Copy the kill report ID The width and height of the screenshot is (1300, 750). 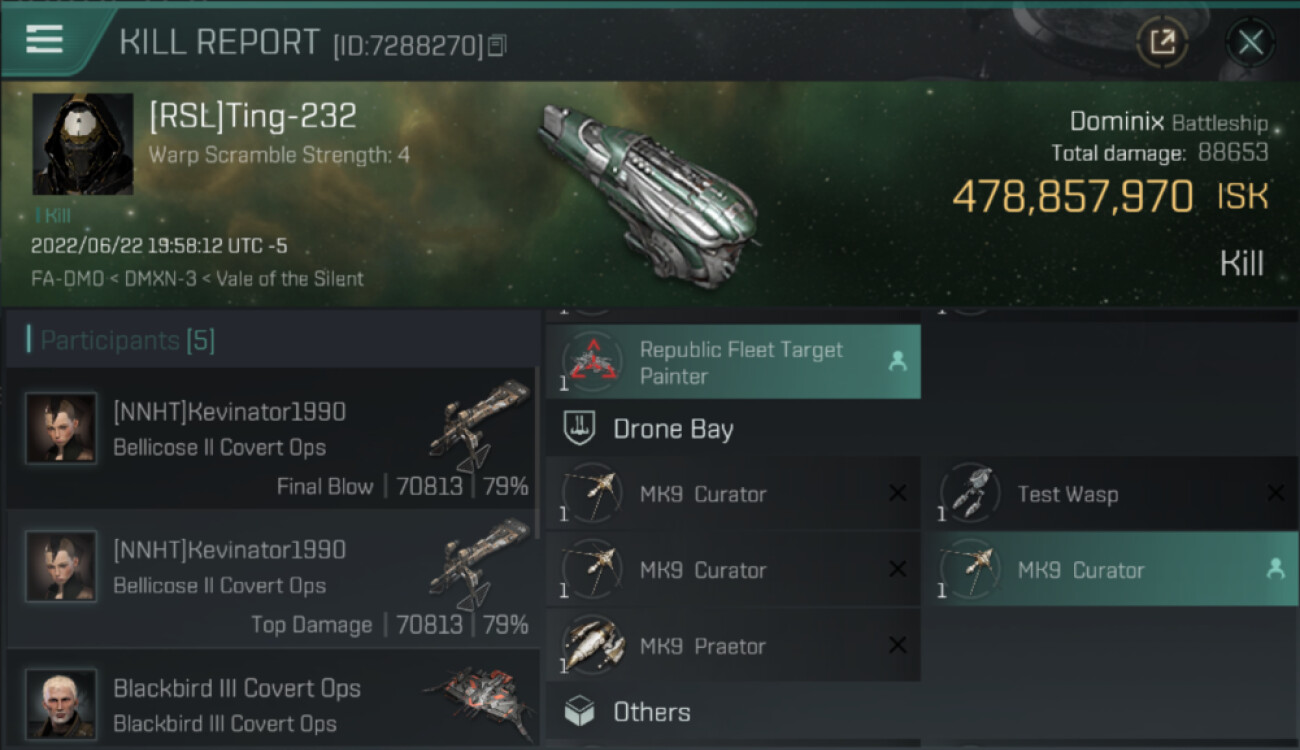pyautogui.click(x=497, y=45)
